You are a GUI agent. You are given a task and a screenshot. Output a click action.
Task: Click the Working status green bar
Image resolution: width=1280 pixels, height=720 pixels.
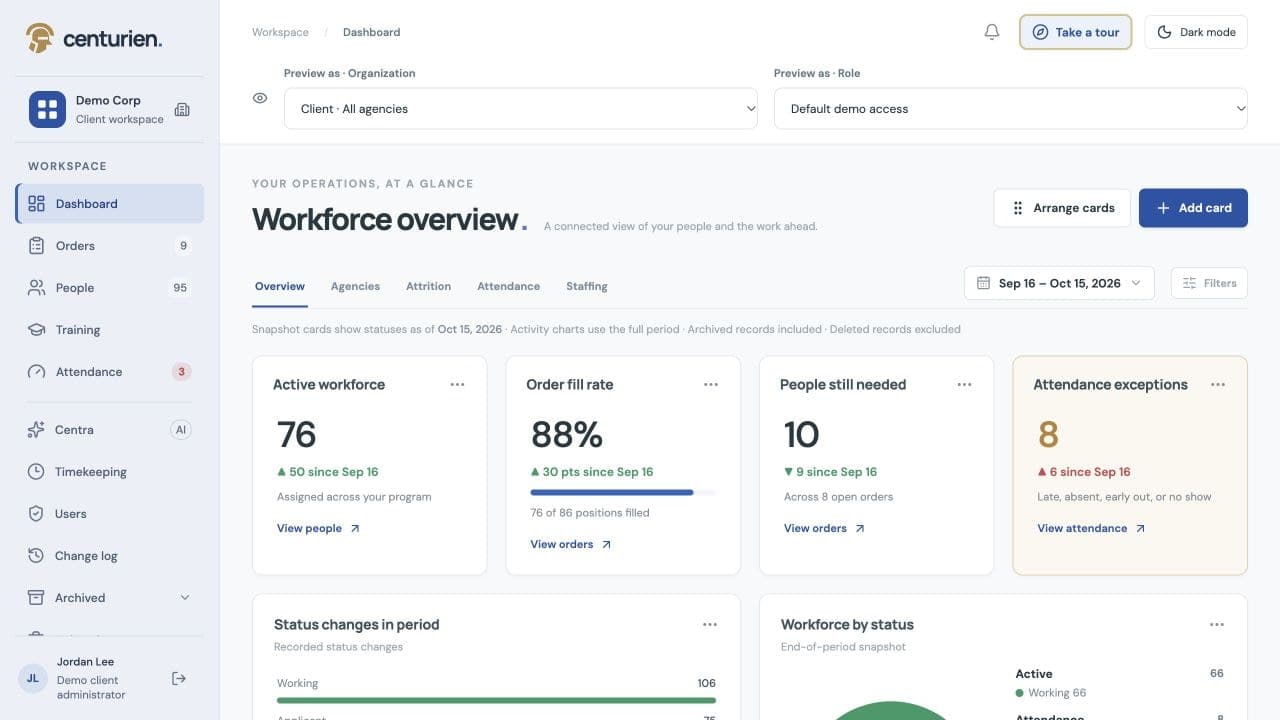click(496, 700)
